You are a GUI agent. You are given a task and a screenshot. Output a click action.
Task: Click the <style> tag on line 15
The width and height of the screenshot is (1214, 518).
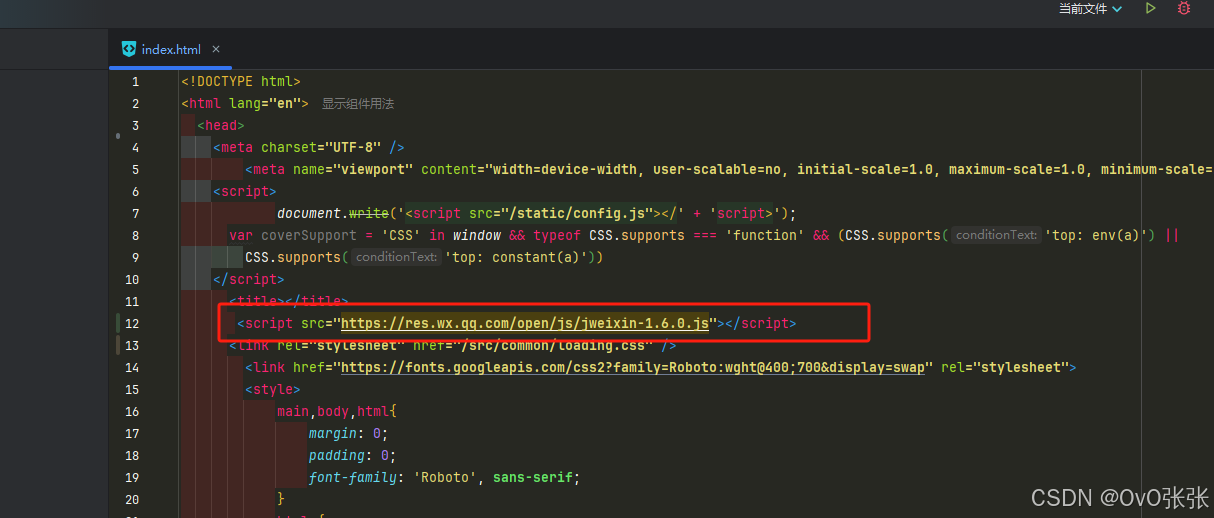[x=273, y=389]
